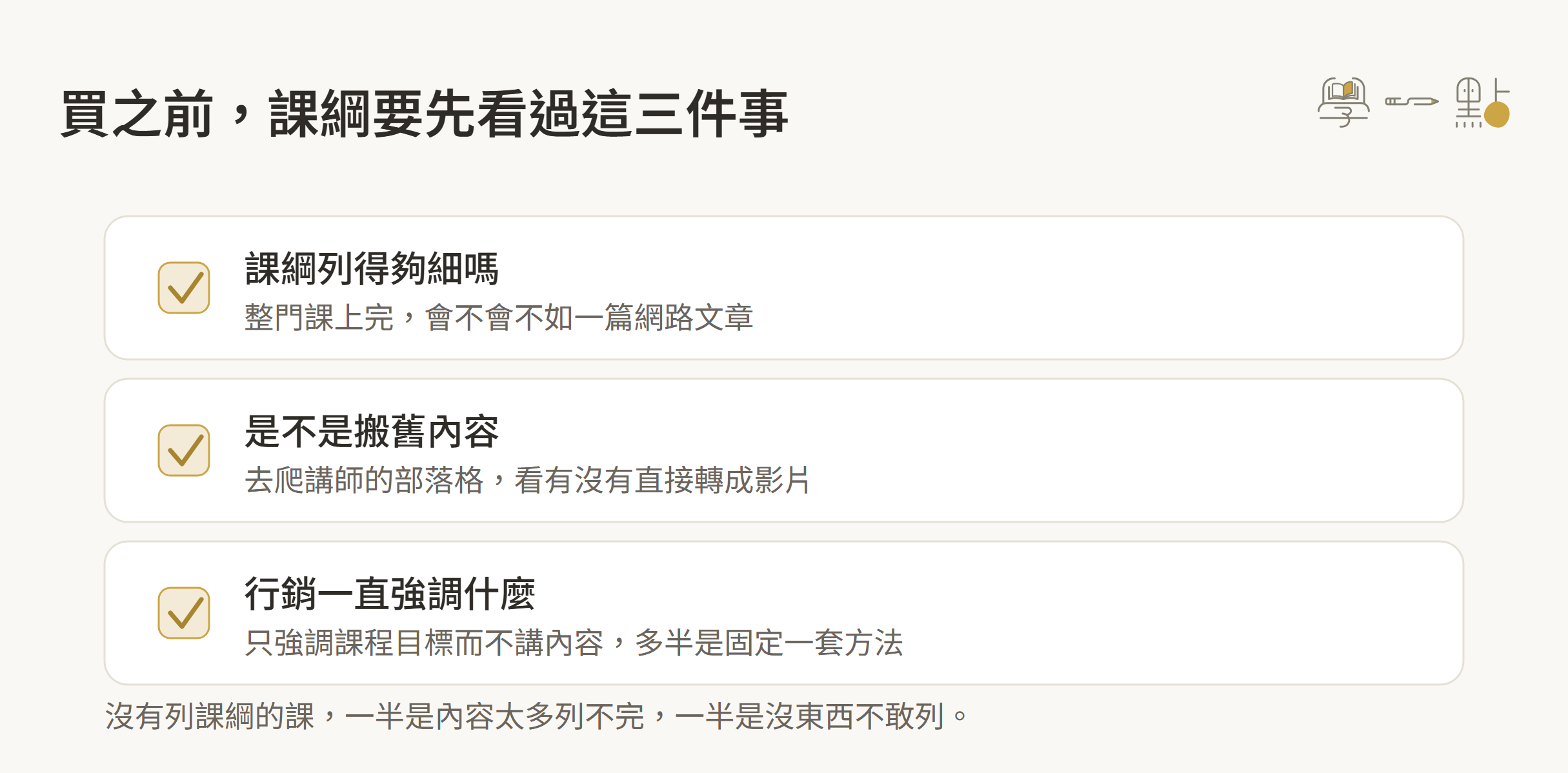Click the open-book 學 logo icon
This screenshot has height=773, width=1568.
point(1343,103)
